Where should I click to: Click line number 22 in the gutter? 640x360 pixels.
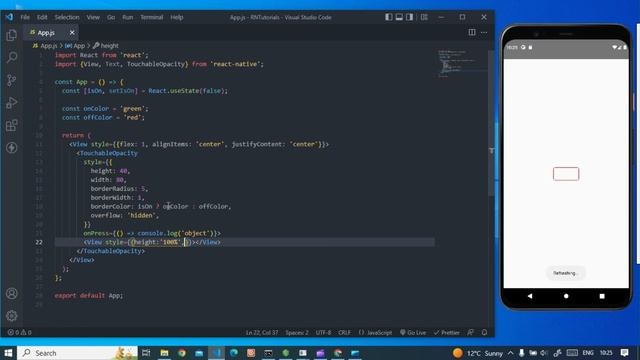39,242
